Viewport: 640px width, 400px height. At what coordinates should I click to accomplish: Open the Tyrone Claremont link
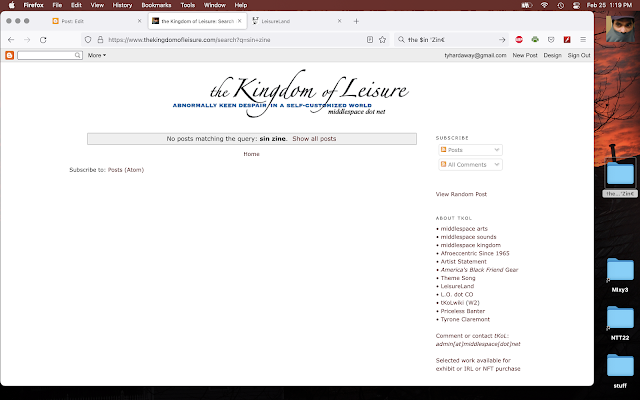coord(465,319)
